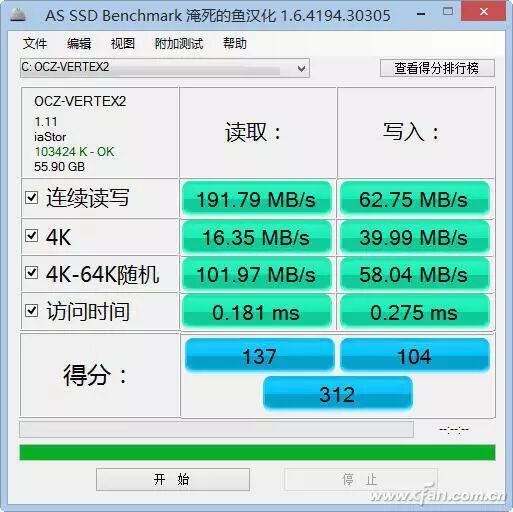Disable the 访问时间 access time checkbox
Image resolution: width=513 pixels, height=512 pixels.
click(32, 311)
